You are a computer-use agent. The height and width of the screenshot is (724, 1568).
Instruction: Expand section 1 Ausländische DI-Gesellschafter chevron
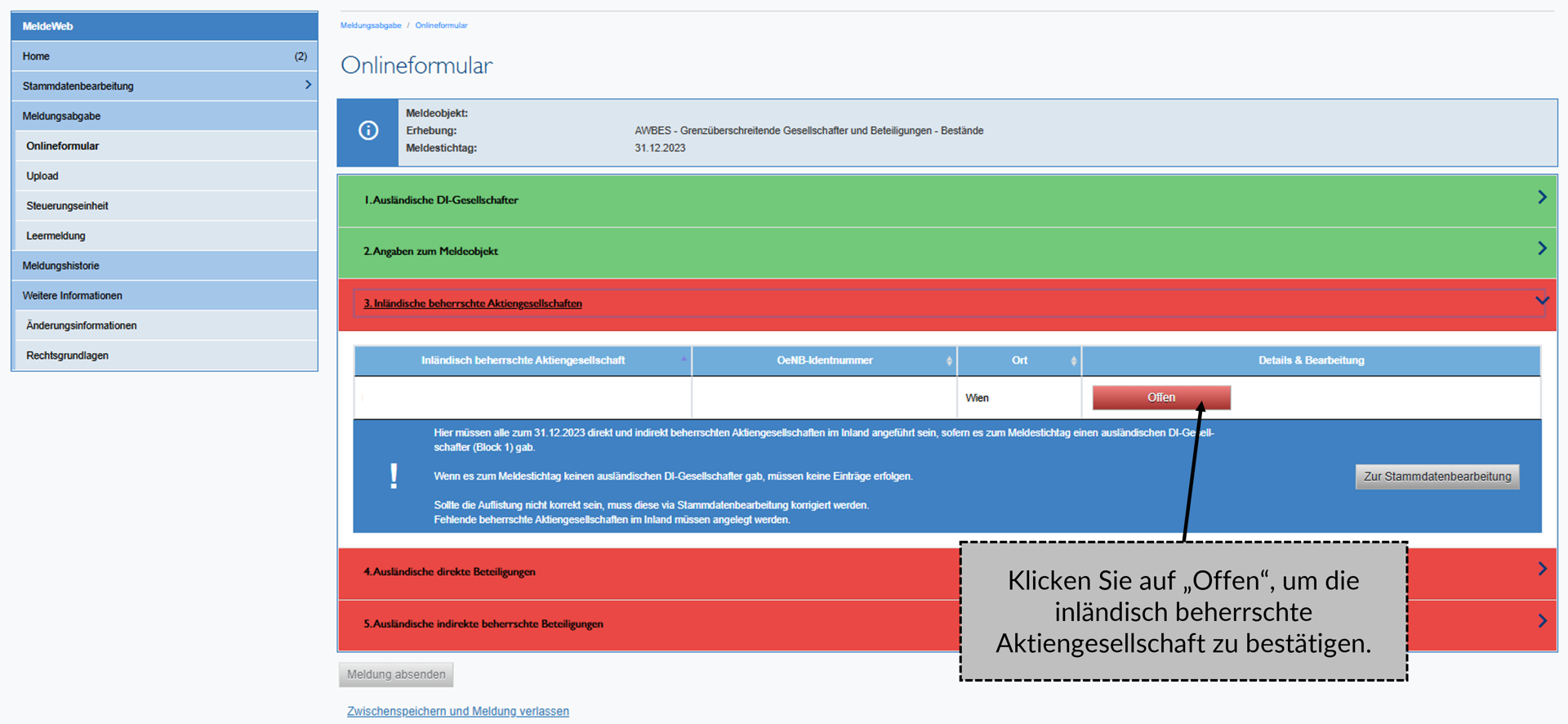[1541, 198]
